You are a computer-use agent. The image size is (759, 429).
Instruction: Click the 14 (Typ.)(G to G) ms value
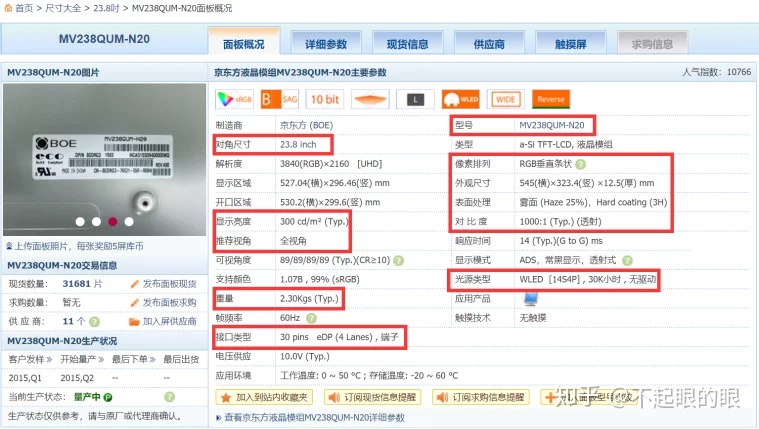click(561, 241)
